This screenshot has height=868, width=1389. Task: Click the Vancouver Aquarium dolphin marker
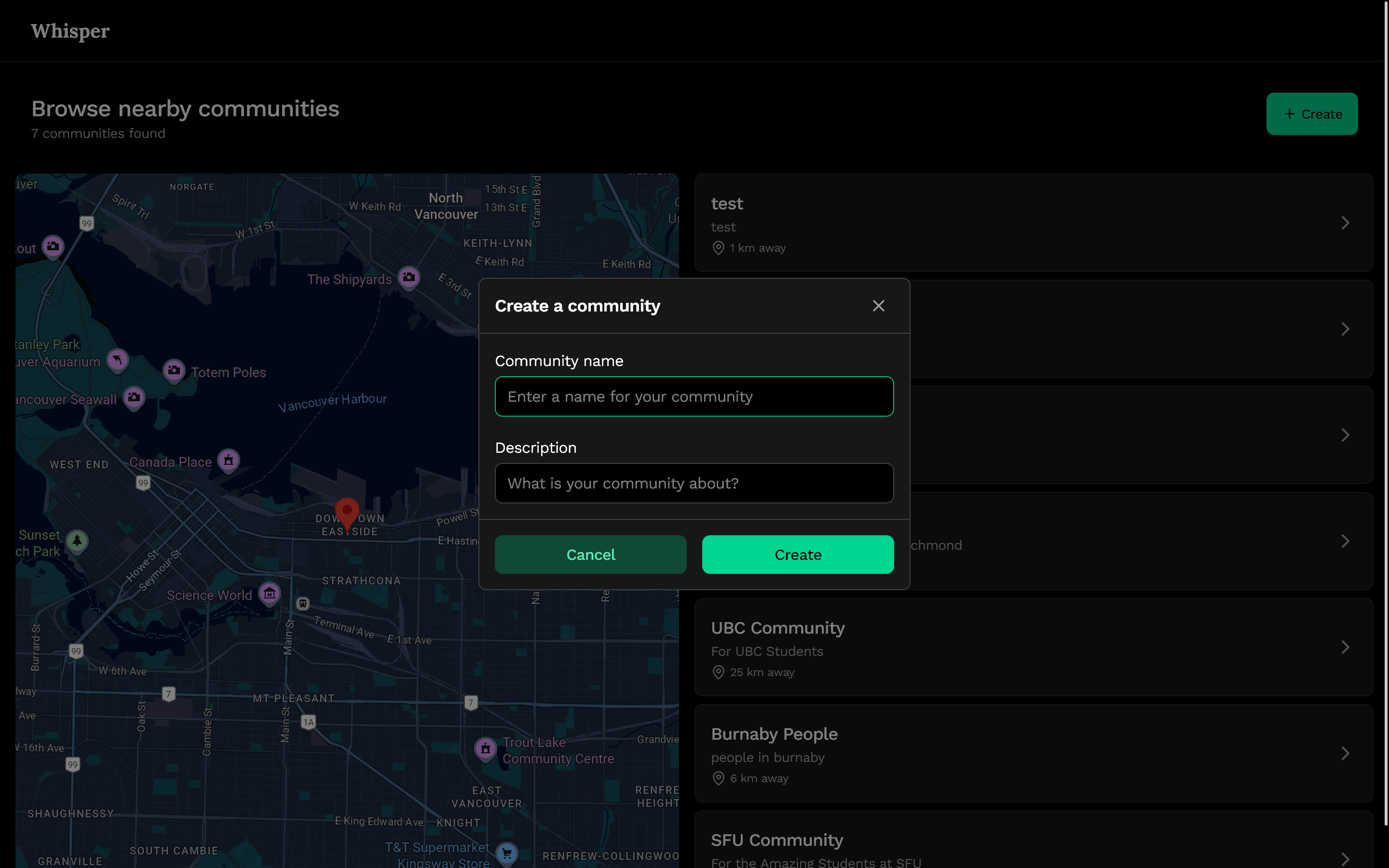pyautogui.click(x=118, y=361)
